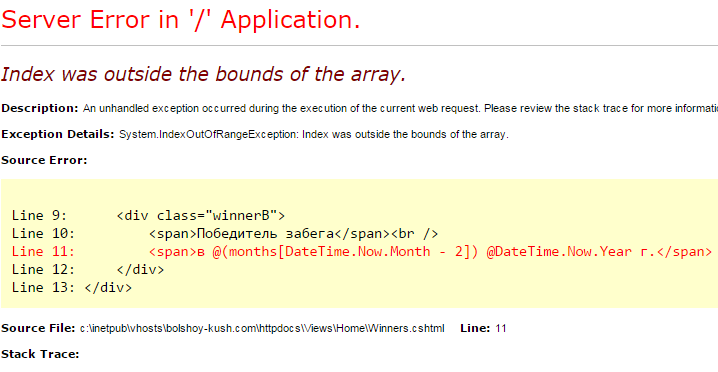Click the 'Exception Details:' label
Image resolution: width=718 pixels, height=372 pixels.
tap(58, 135)
